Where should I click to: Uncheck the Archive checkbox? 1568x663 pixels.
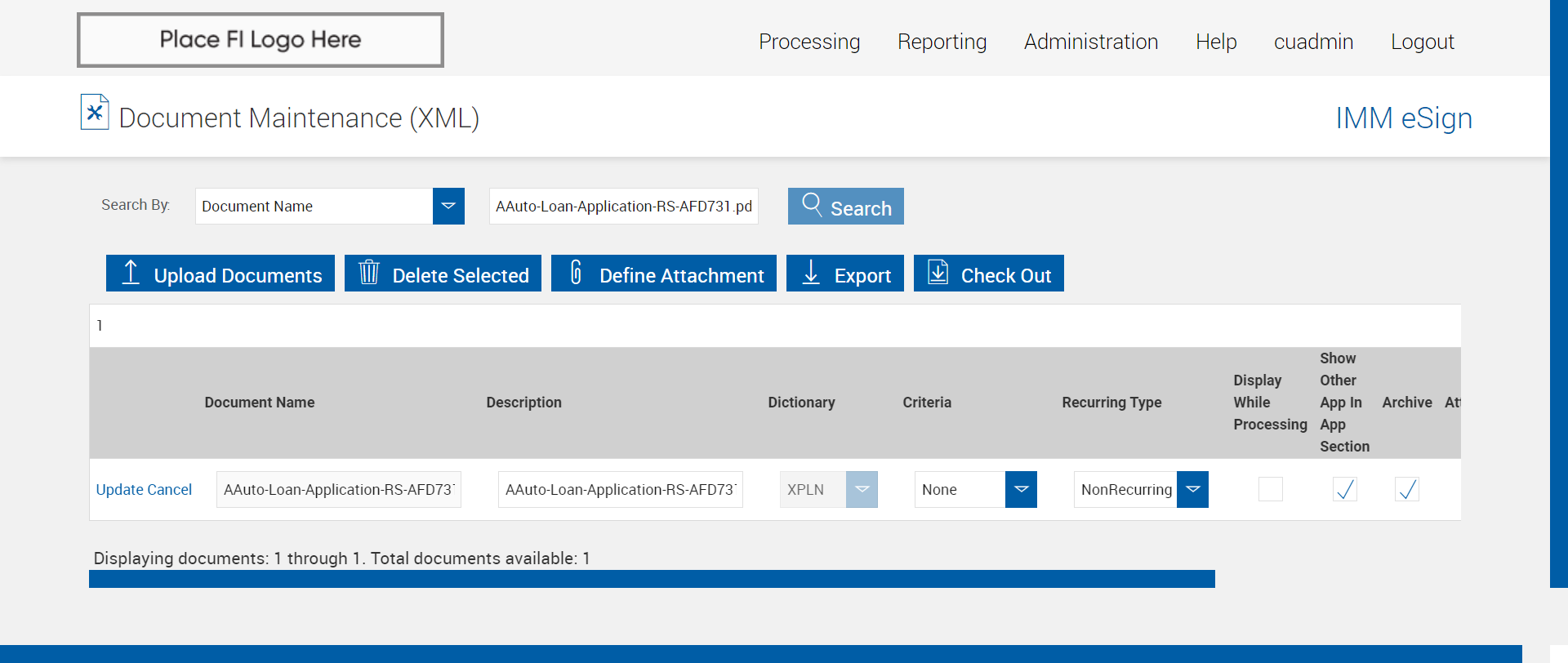(x=1406, y=489)
